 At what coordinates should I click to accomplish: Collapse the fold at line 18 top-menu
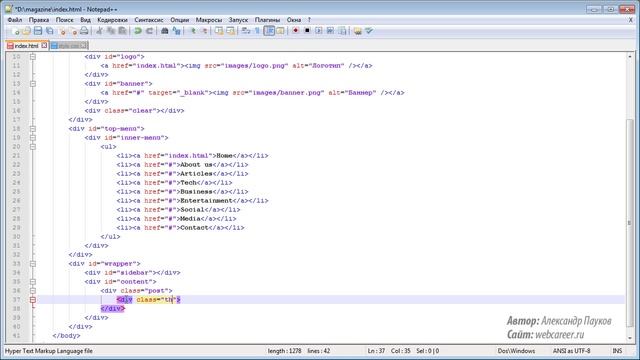pos(33,129)
